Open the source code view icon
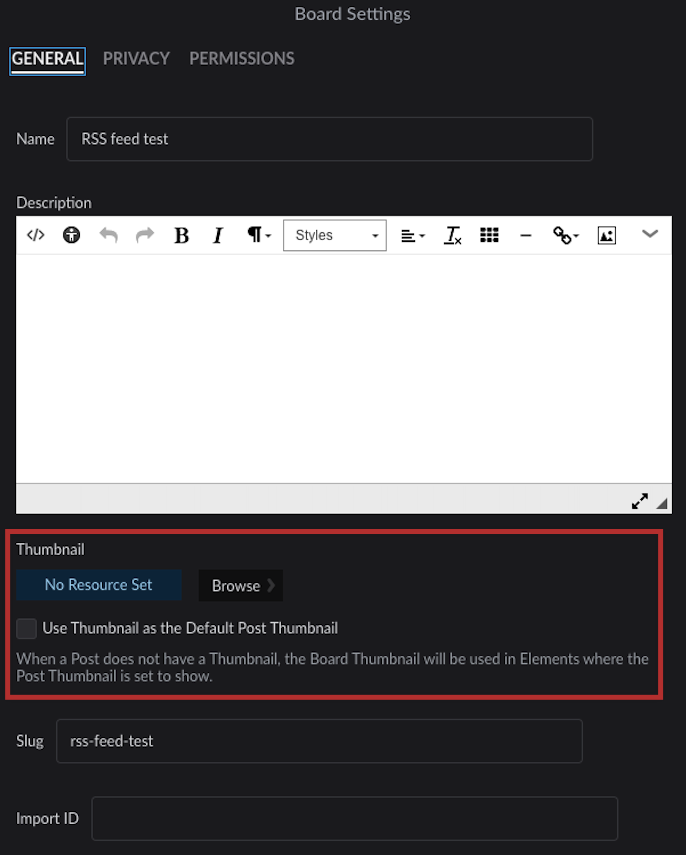 tap(35, 235)
